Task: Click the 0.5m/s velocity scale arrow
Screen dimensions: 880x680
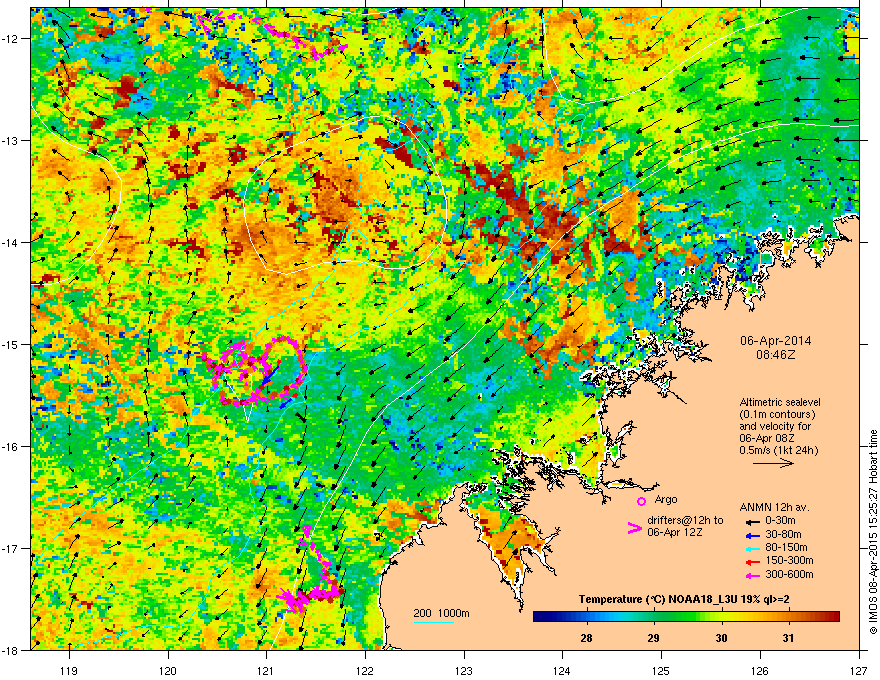Action: pos(773,463)
